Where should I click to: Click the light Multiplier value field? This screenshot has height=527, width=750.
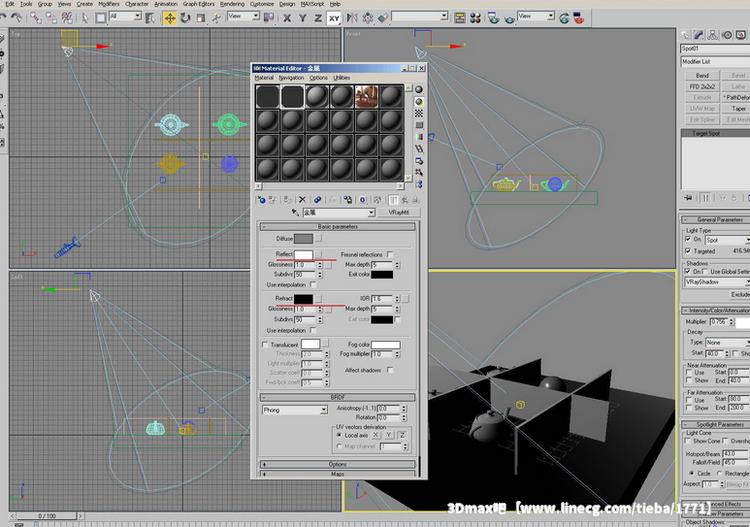tap(719, 322)
